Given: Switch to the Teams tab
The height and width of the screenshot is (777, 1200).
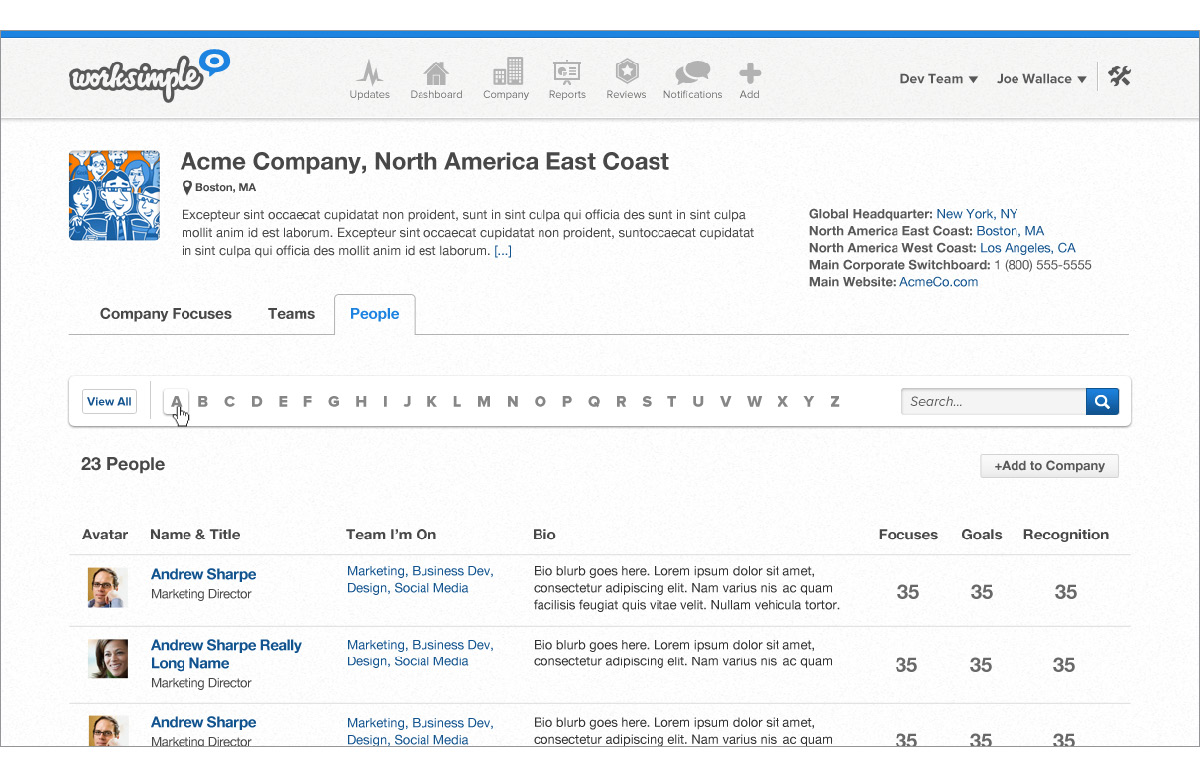Looking at the screenshot, I should [x=291, y=314].
